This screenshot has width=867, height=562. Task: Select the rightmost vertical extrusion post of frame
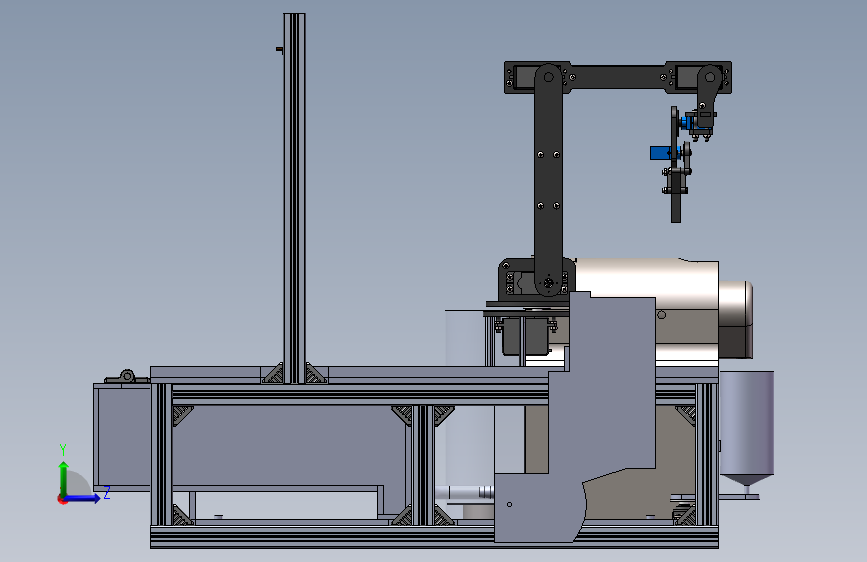pyautogui.click(x=707, y=455)
